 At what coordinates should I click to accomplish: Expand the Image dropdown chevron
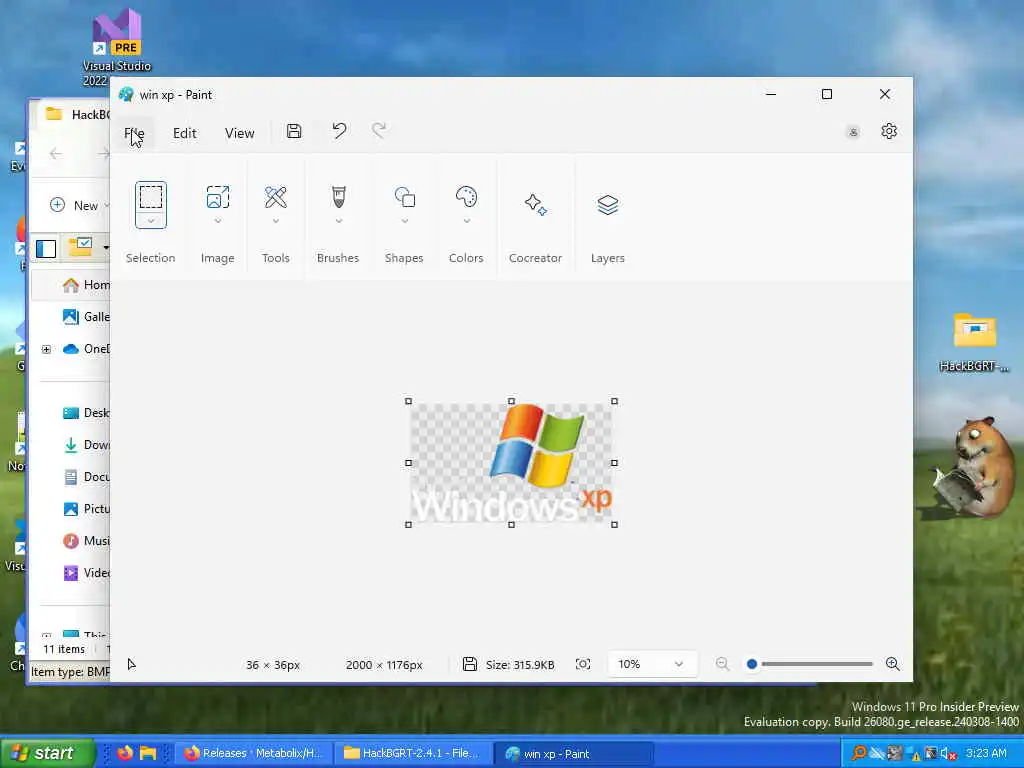click(x=217, y=221)
